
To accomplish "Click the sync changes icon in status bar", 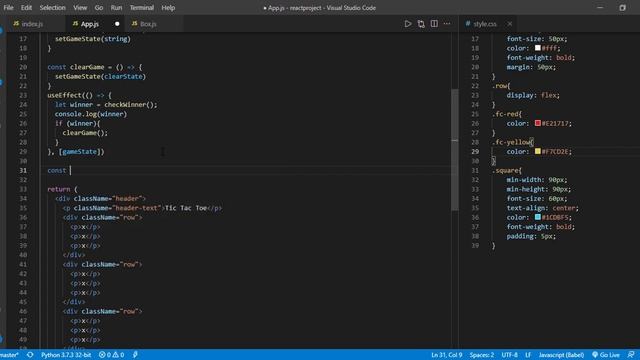I will 30,355.
